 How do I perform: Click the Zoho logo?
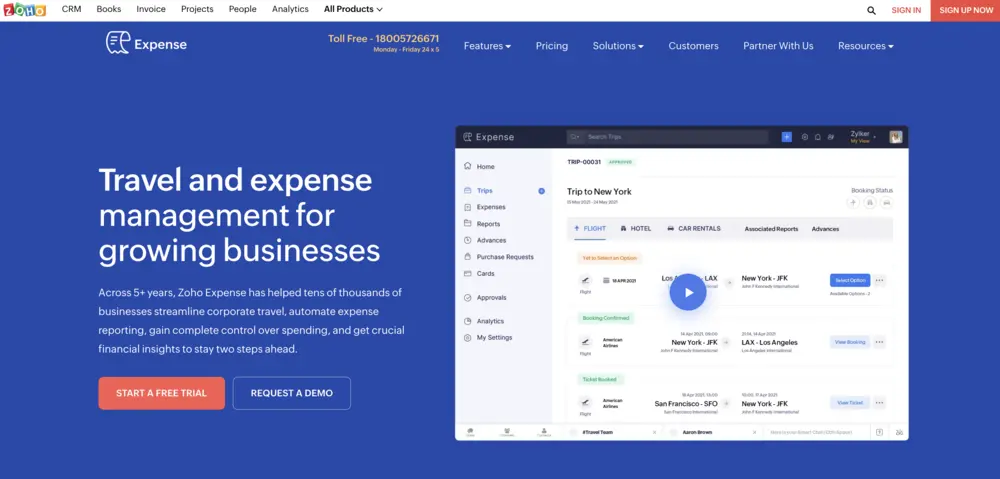(25, 10)
